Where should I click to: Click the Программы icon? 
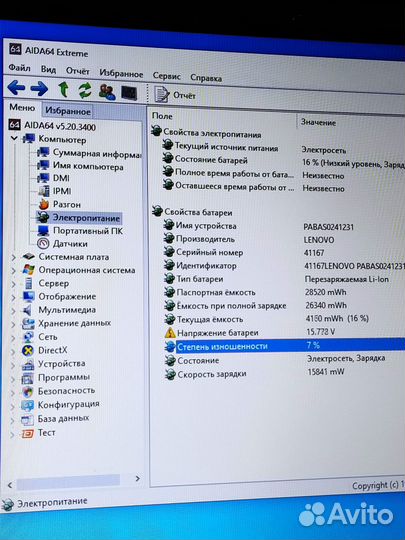click(x=27, y=378)
